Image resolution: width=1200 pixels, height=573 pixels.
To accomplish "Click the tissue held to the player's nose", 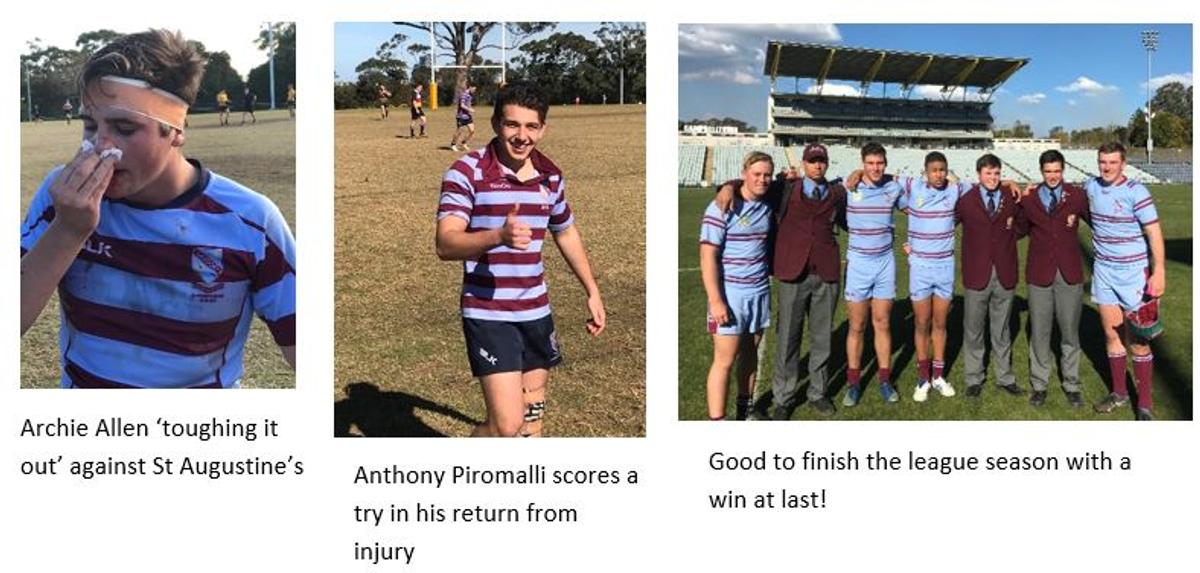I will pos(102,151).
